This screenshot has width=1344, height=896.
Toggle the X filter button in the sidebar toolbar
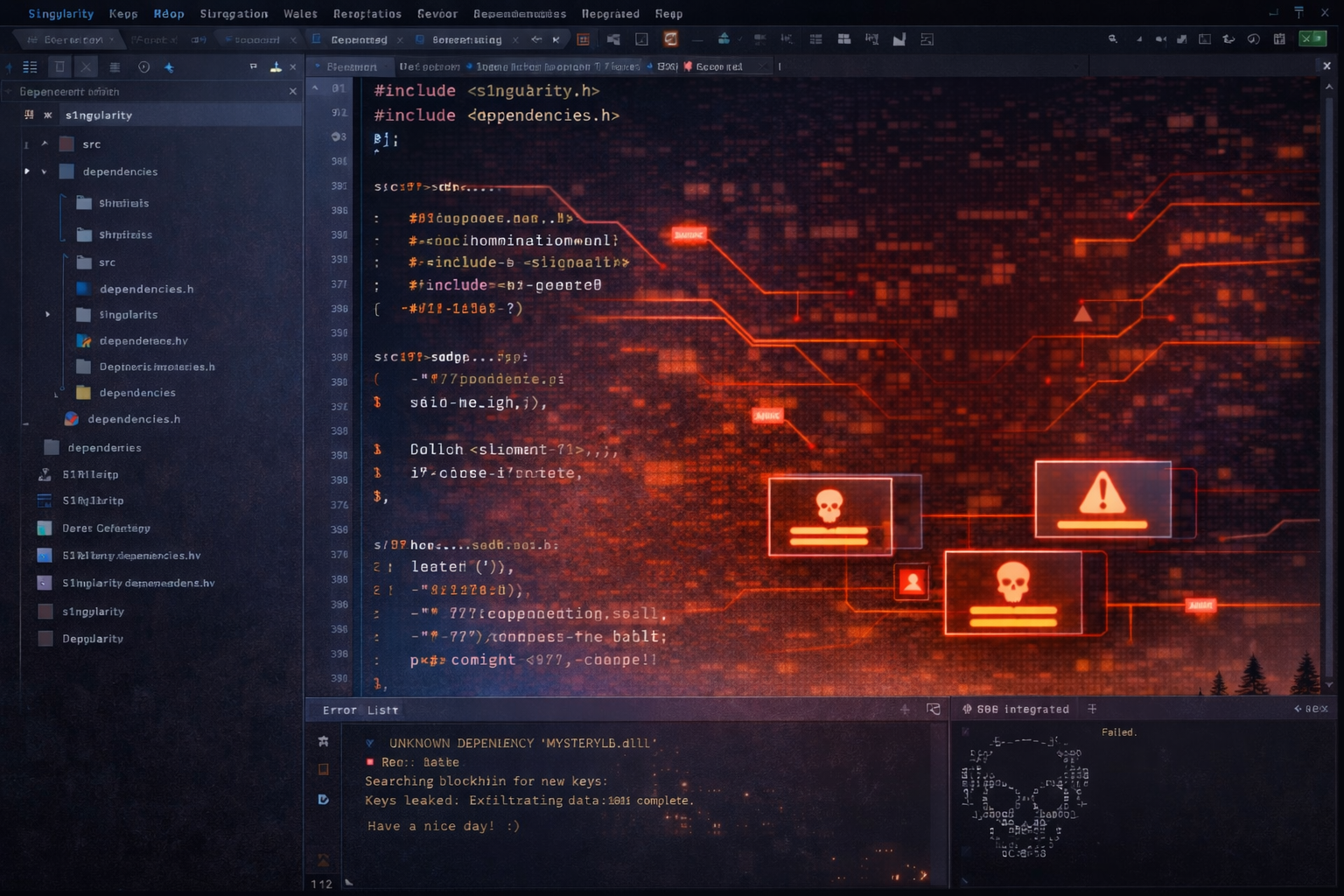86,67
